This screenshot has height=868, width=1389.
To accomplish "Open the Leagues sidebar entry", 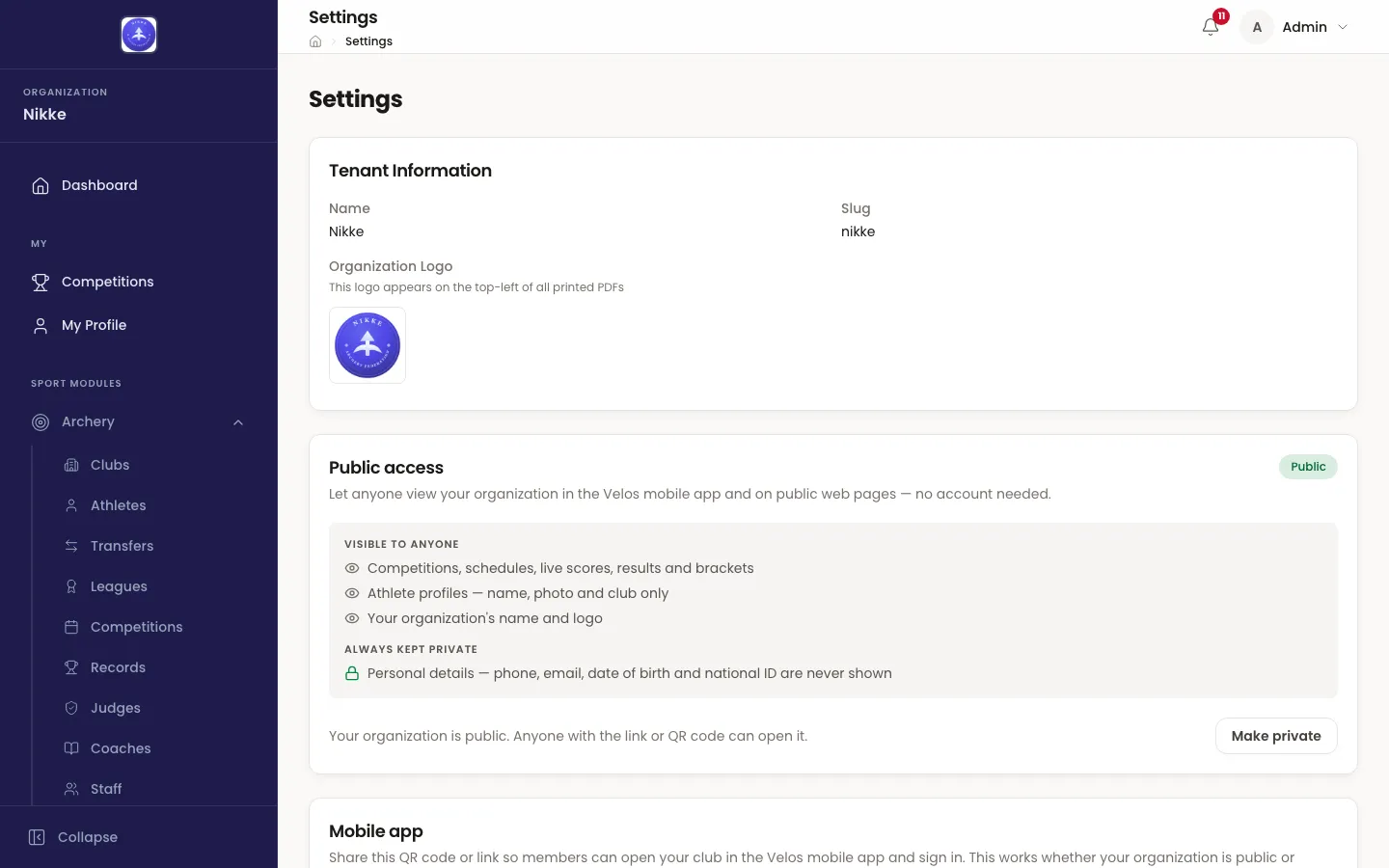I will coord(154,586).
